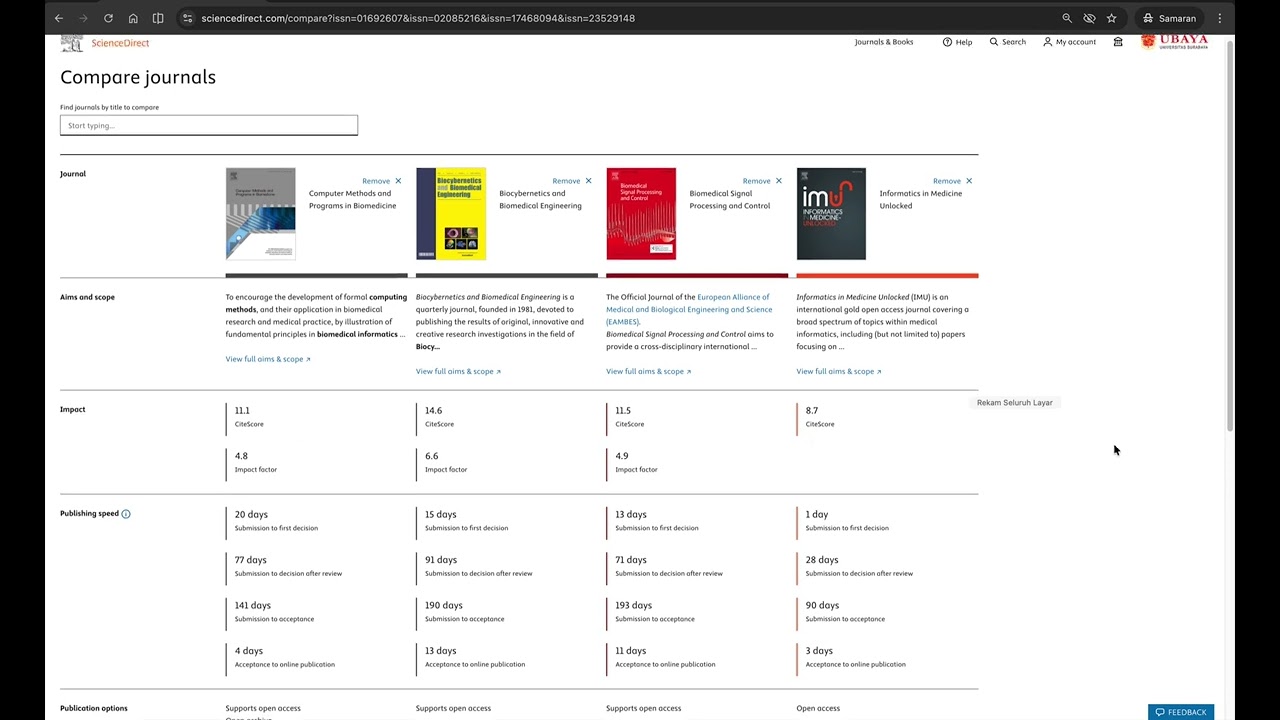This screenshot has height=720, width=1280.
Task: Open Biocybernetics and Biomedical Engineering title link
Action: coord(540,199)
